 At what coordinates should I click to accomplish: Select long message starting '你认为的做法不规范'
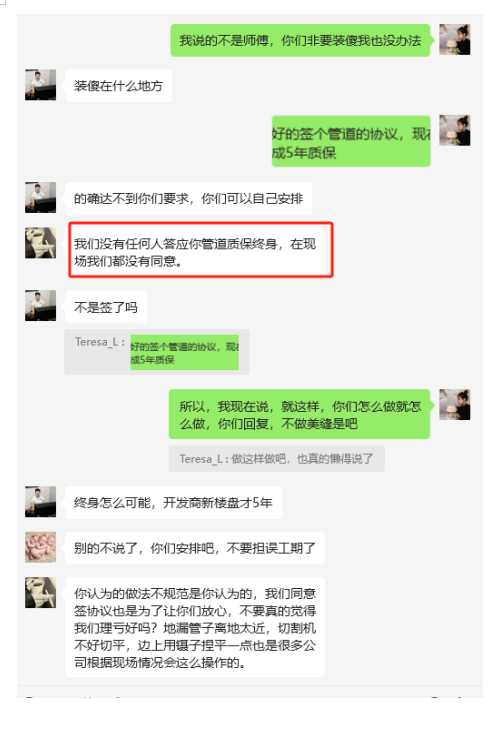click(195, 627)
